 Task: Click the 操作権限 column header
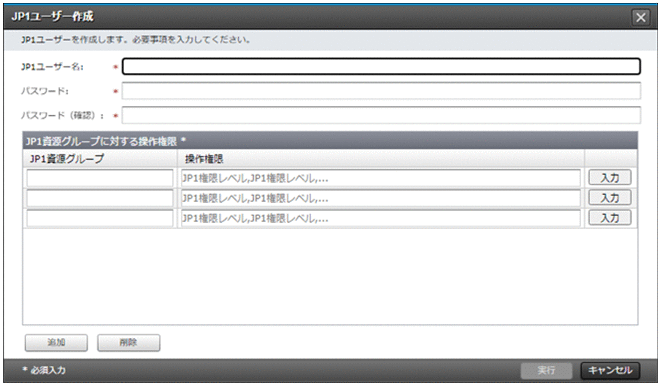381,159
